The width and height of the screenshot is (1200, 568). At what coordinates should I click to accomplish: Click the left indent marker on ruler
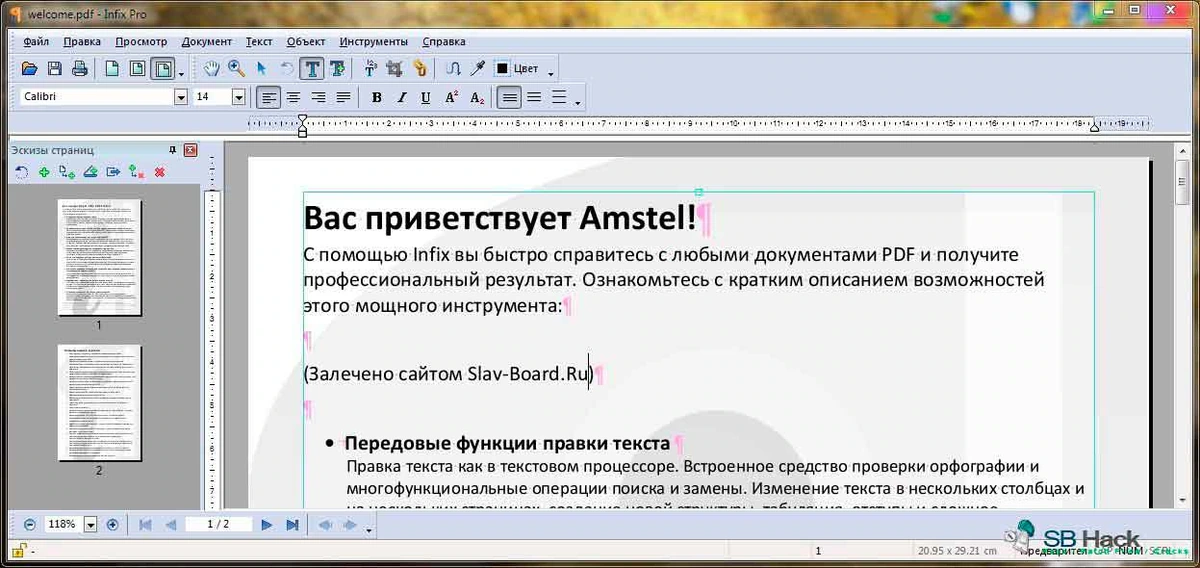pos(302,124)
